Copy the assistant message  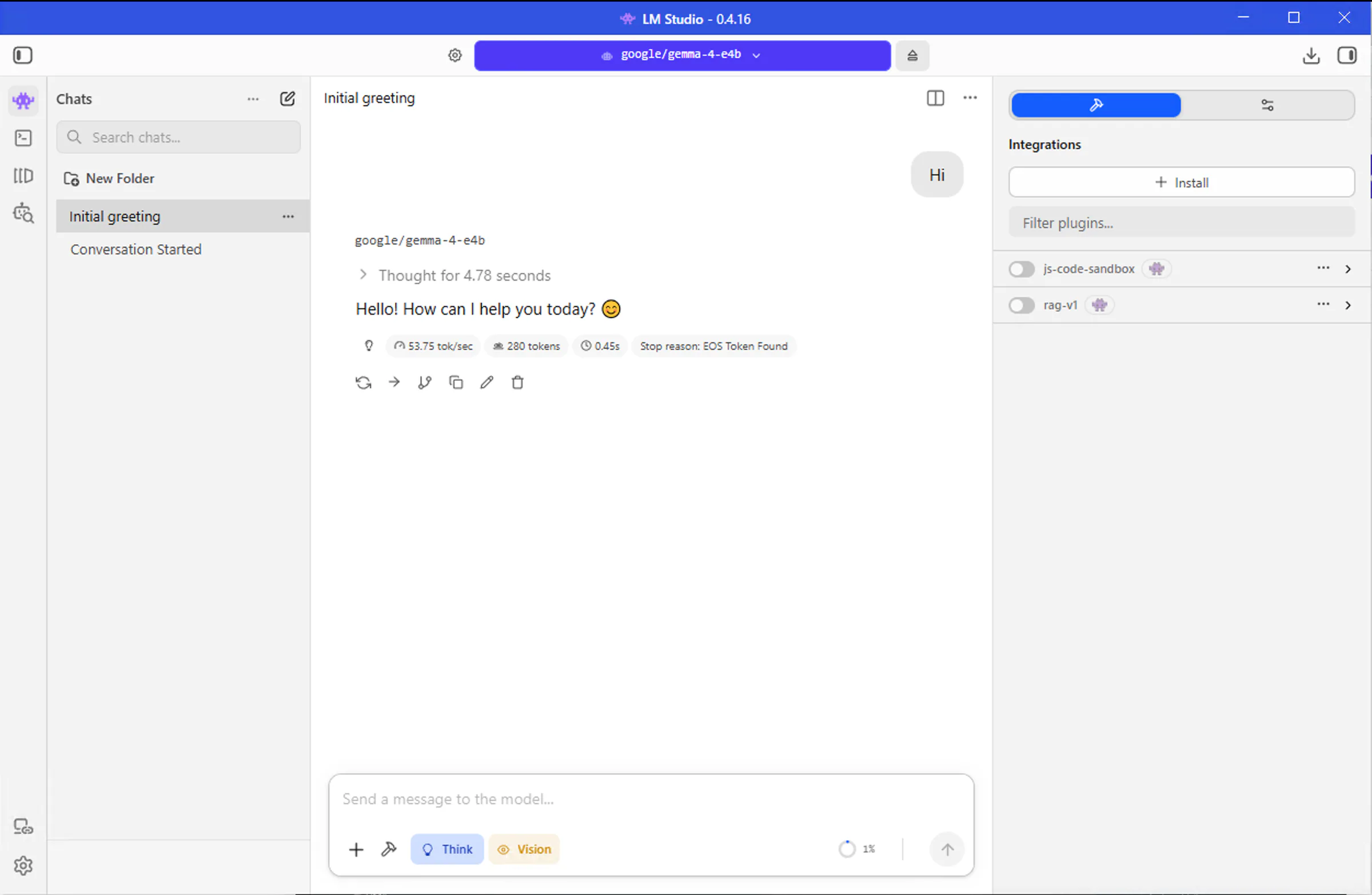click(x=456, y=383)
